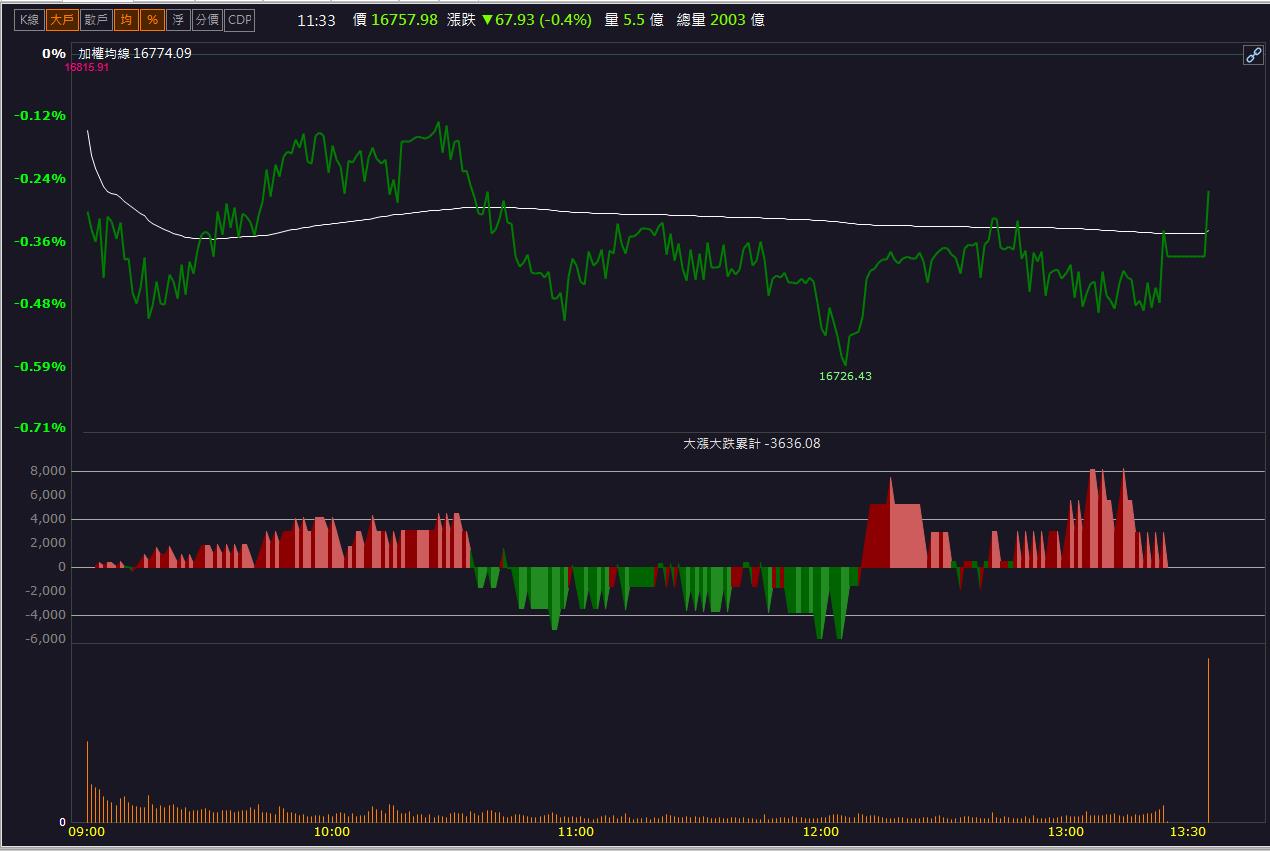Switch to the K線 chart view

coord(29,20)
